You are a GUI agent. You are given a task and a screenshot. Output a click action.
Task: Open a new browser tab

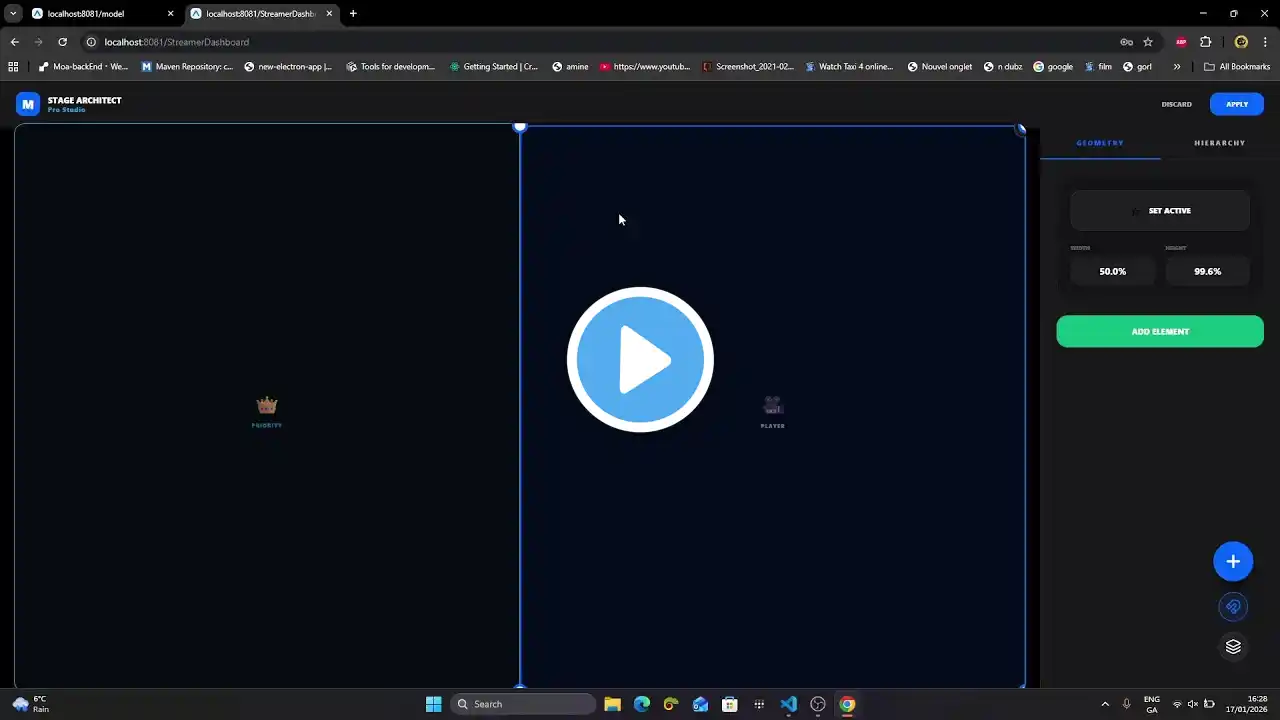(353, 14)
